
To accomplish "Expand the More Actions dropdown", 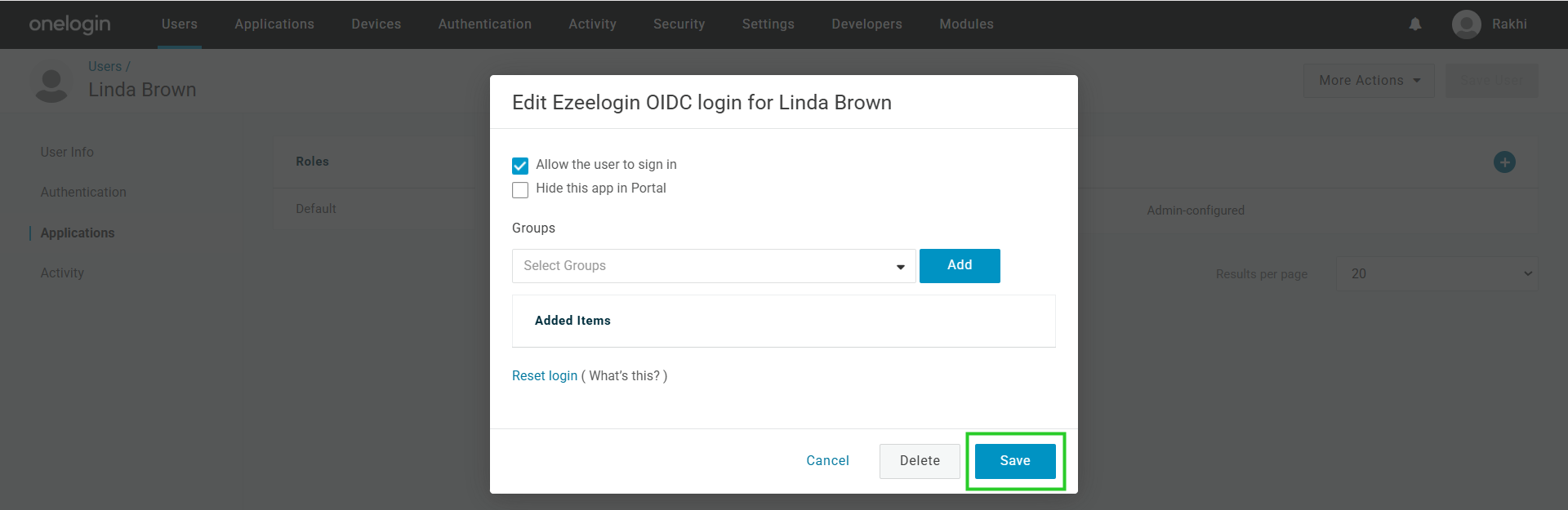I will pos(1369,81).
